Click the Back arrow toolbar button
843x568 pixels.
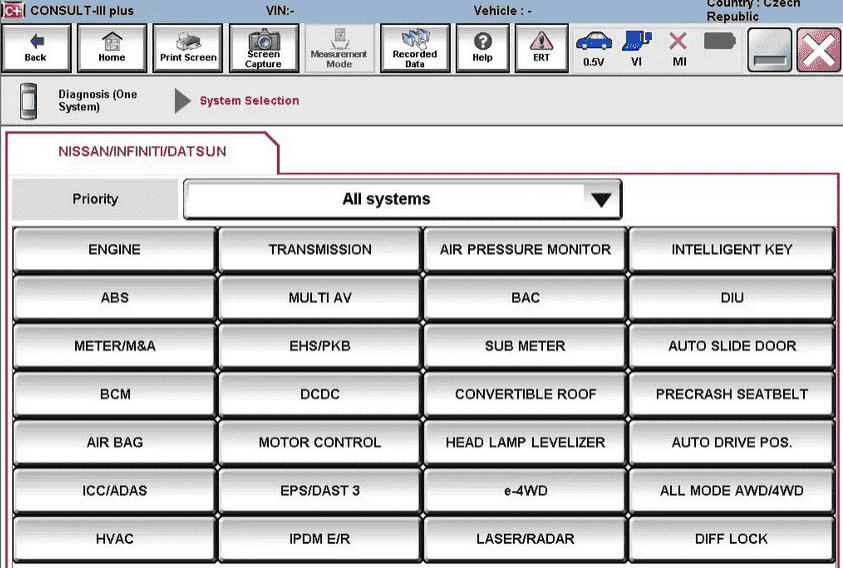[x=36, y=48]
